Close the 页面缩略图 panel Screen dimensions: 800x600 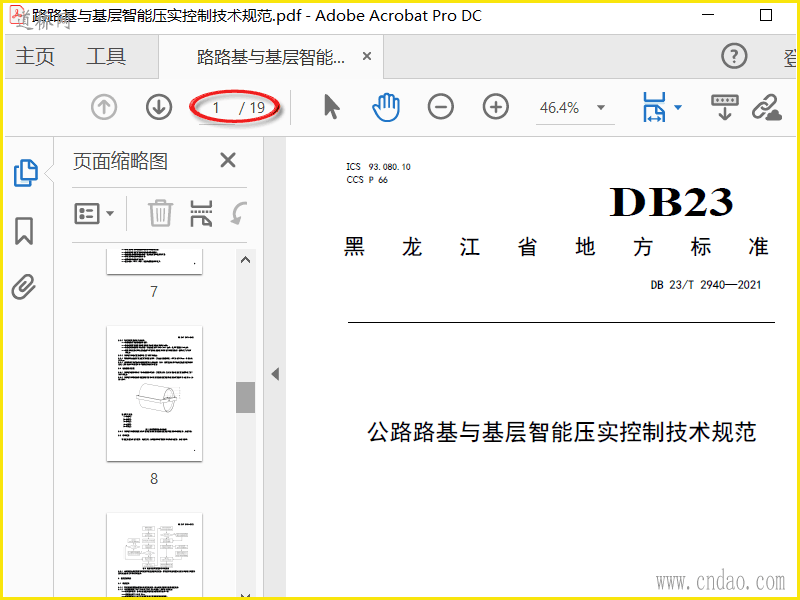tap(228, 160)
